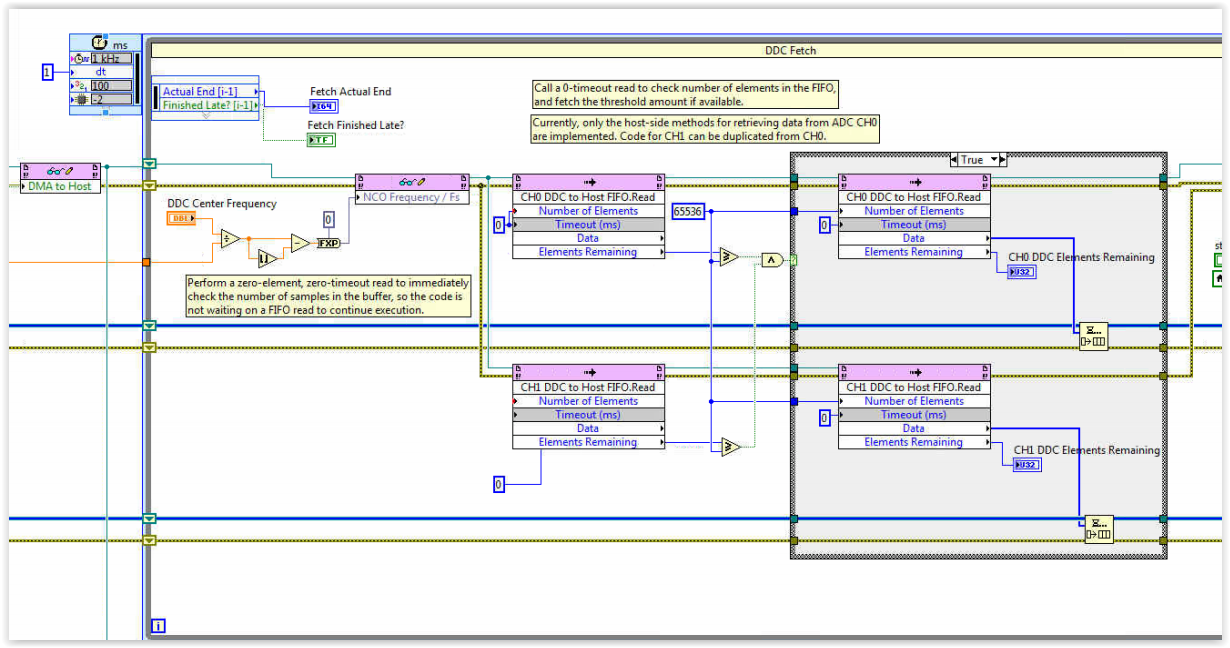
Task: Select CH1 DDC Elements Remaining U32 indicator
Action: 1027,464
